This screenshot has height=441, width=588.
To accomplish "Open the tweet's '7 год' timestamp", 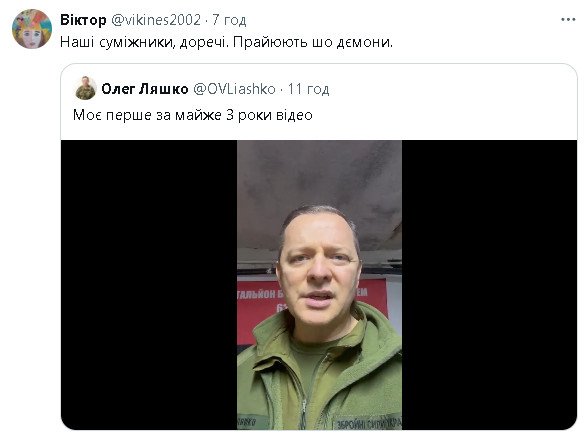I will pos(229,20).
